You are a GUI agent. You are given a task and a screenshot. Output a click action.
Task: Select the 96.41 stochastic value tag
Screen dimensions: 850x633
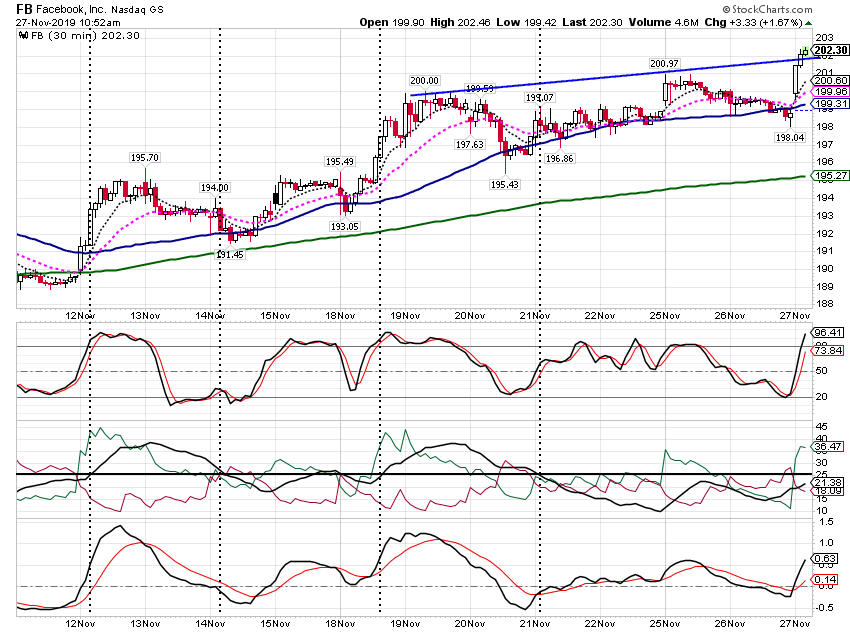click(828, 333)
